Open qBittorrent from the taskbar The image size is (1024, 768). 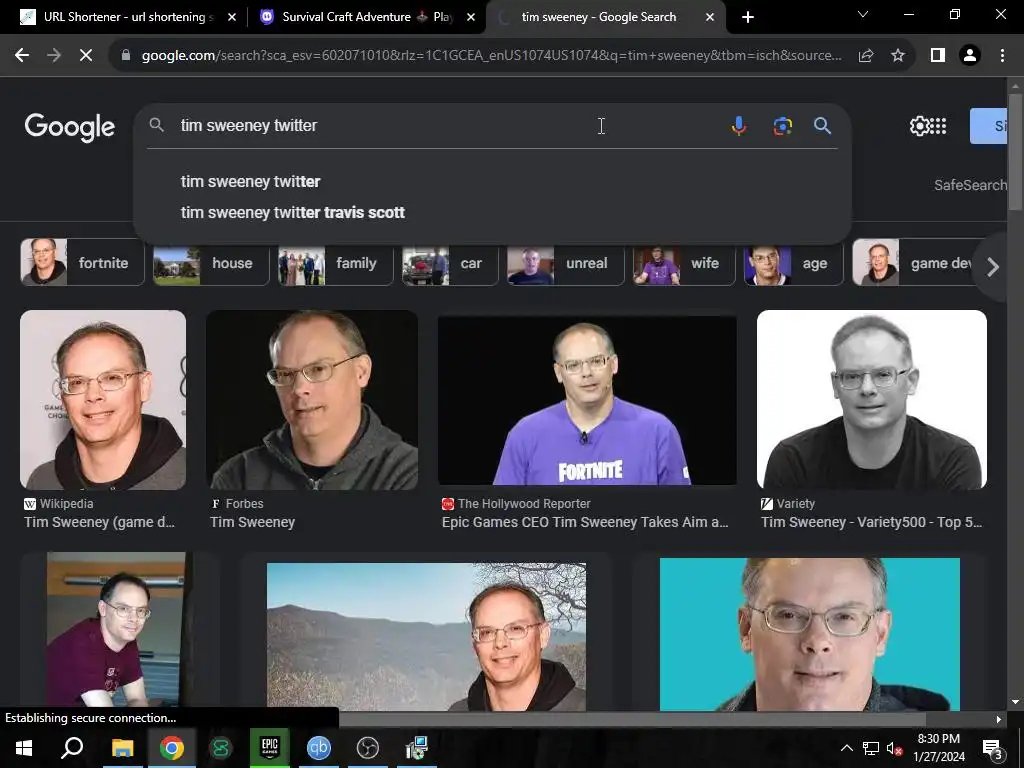(319, 748)
